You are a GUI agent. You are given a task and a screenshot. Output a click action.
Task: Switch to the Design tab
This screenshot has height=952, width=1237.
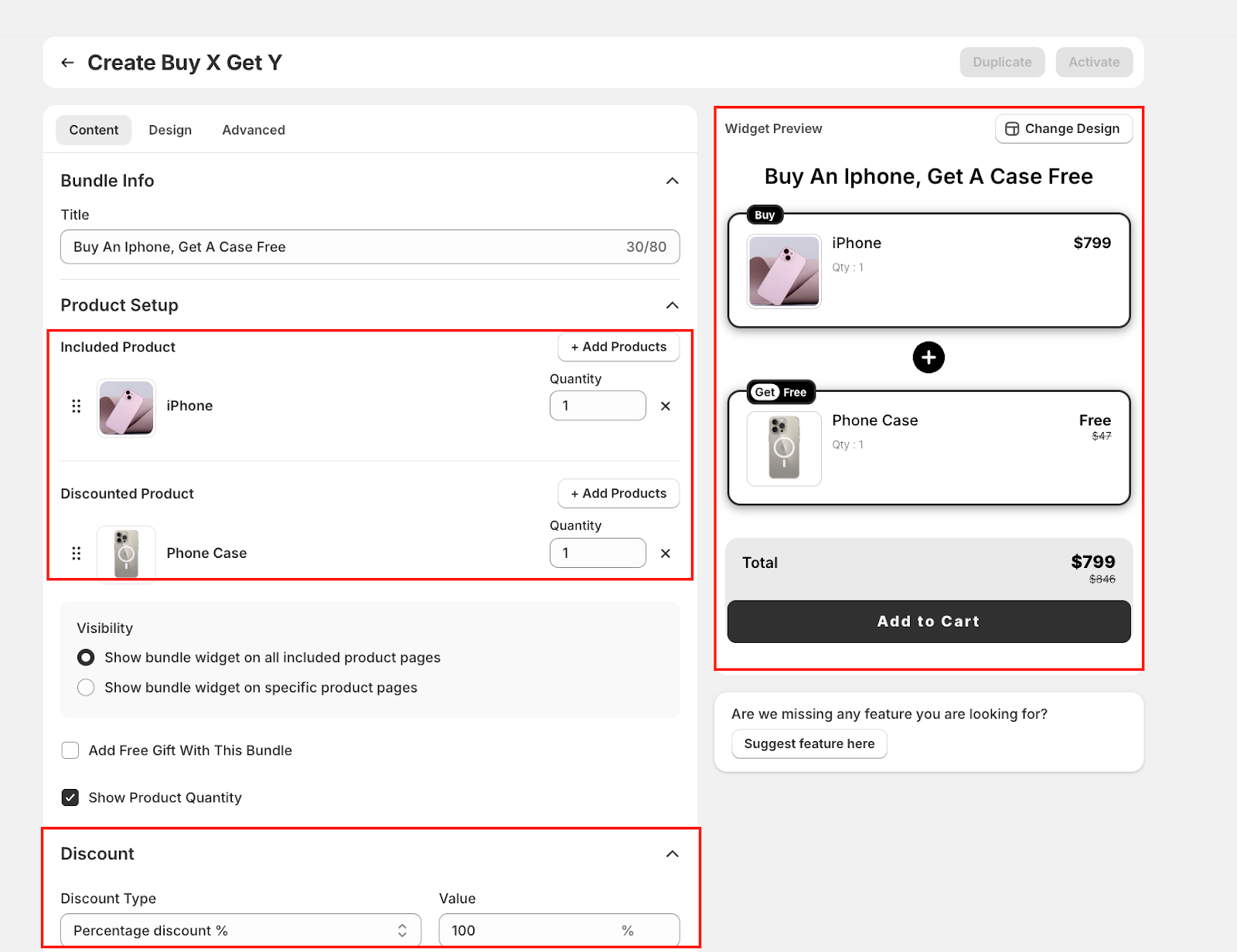click(x=170, y=130)
